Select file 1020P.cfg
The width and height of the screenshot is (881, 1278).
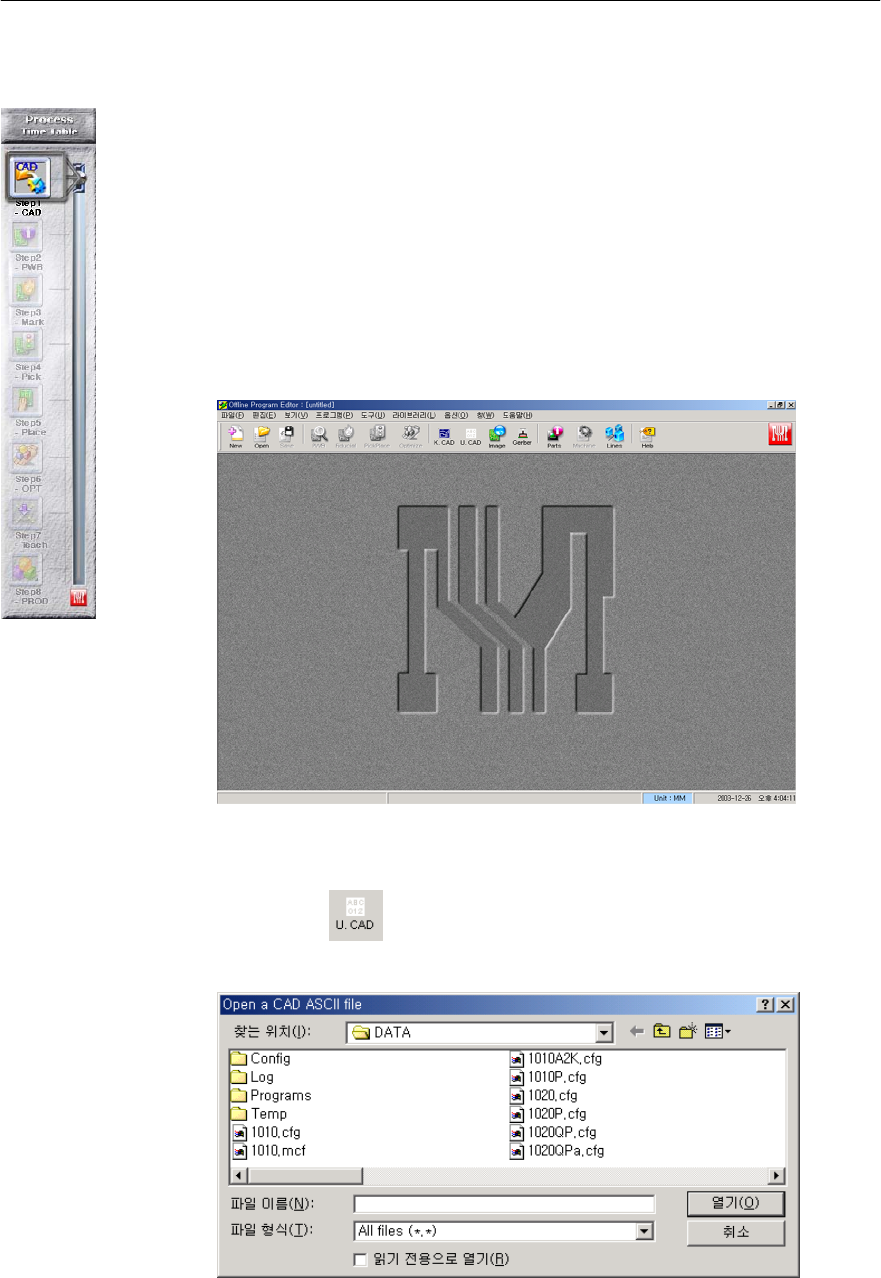548,1113
